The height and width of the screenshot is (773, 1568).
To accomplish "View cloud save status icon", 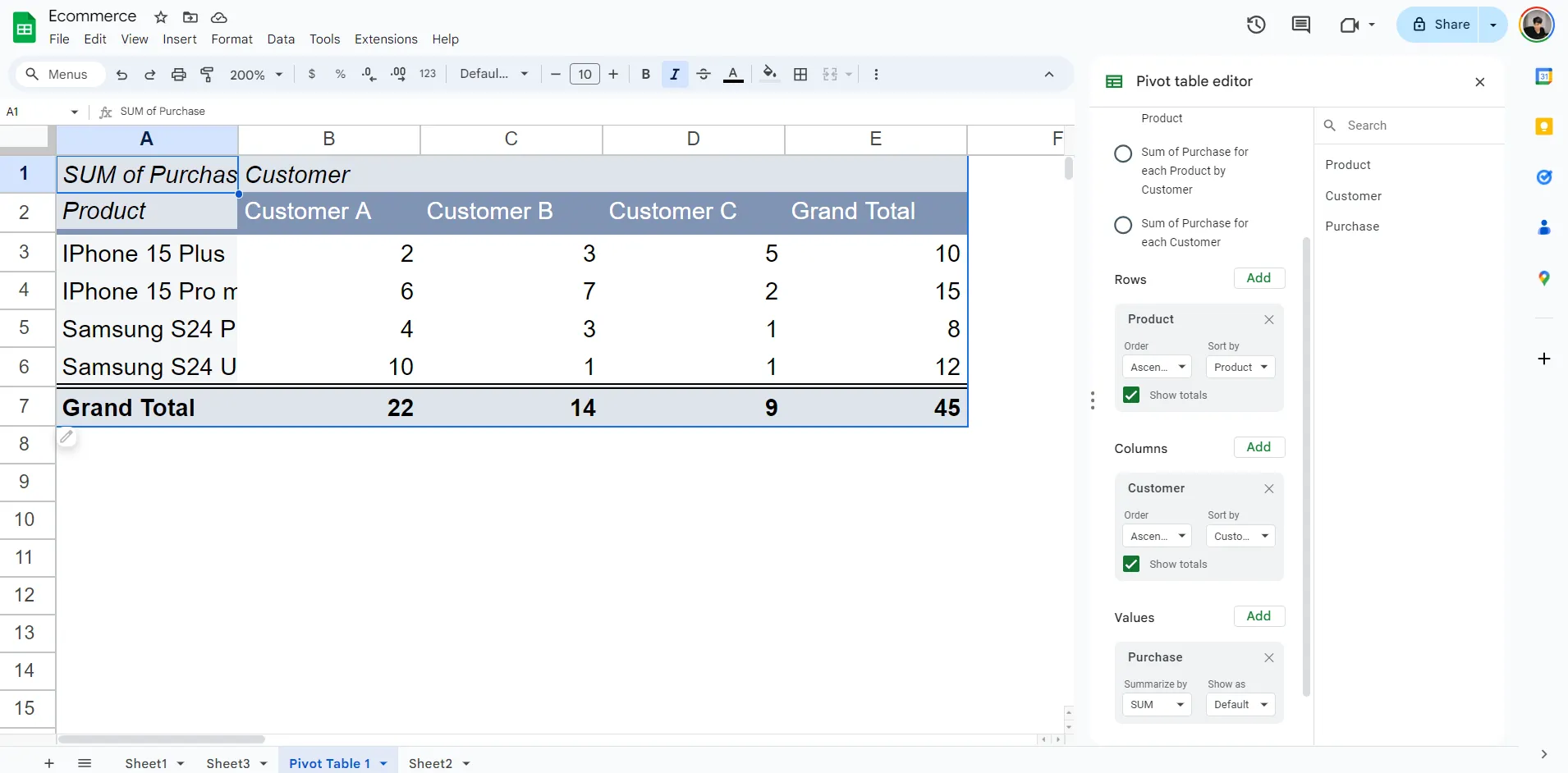I will 219,17.
